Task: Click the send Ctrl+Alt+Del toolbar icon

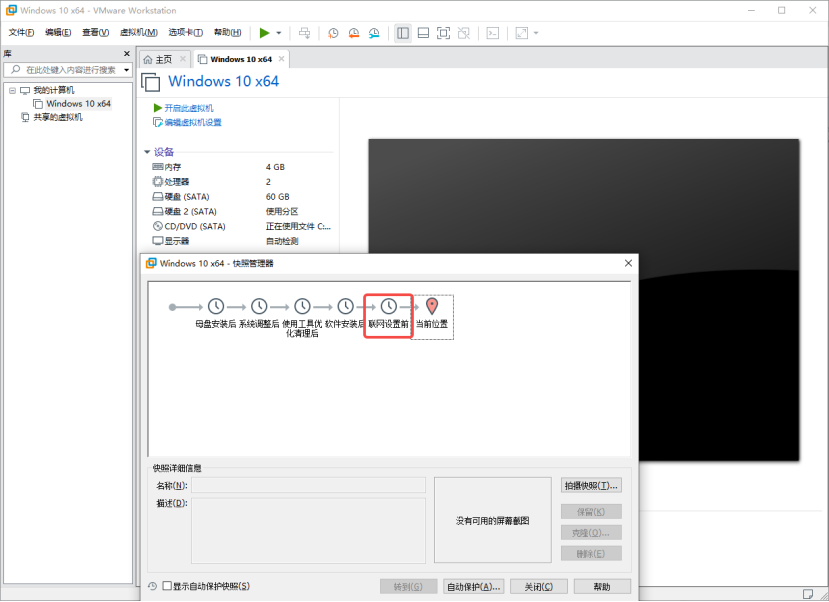Action: [305, 33]
